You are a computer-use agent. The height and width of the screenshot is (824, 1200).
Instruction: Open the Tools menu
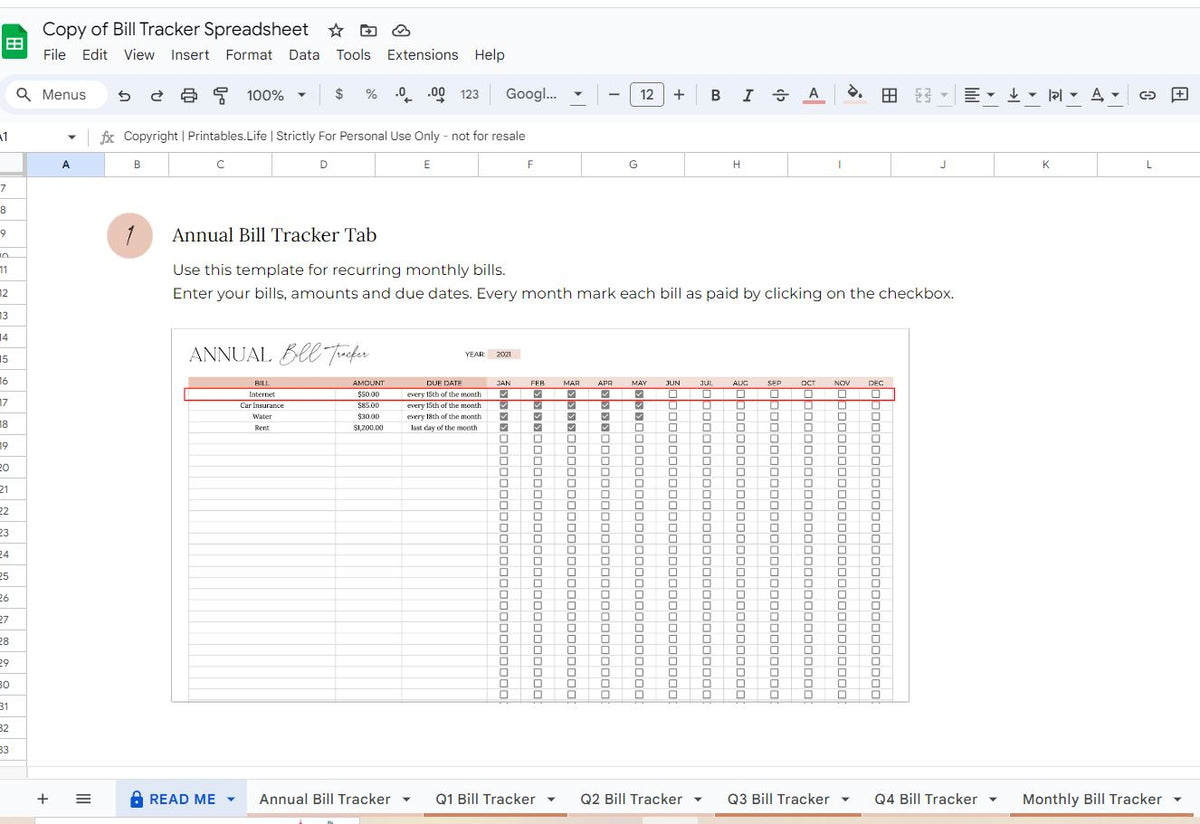coord(353,55)
